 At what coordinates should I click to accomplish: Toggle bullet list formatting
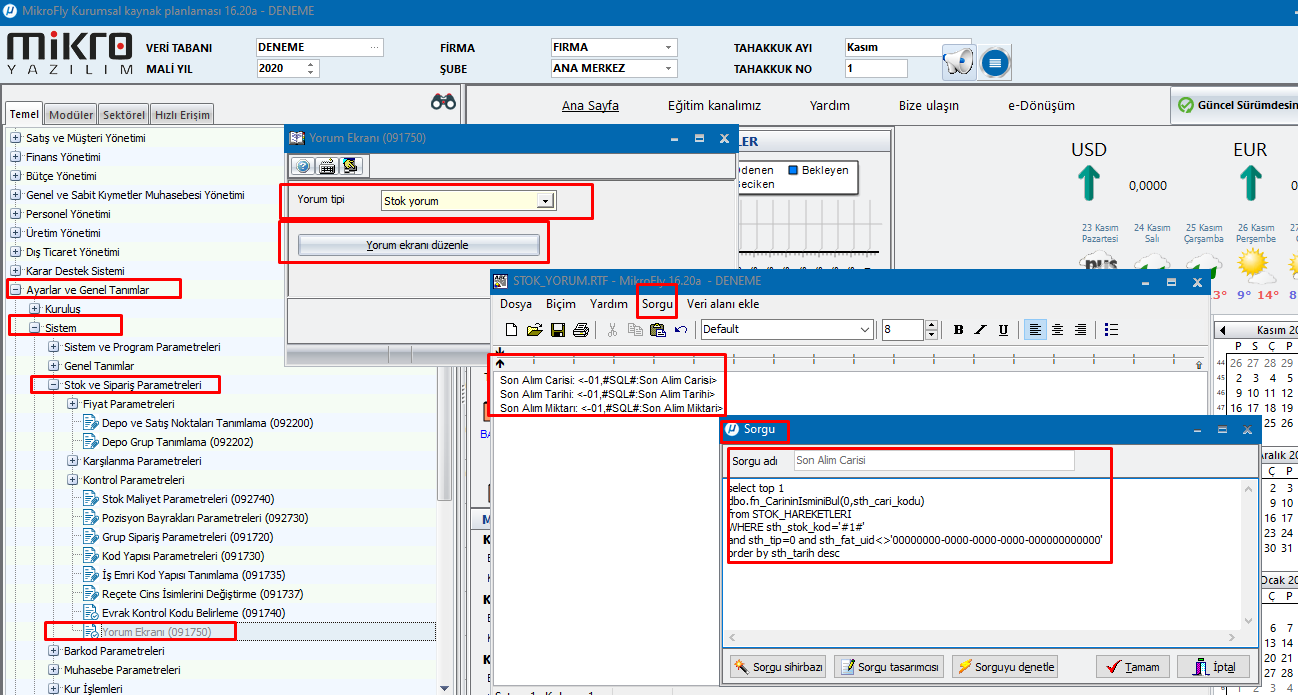[1111, 330]
